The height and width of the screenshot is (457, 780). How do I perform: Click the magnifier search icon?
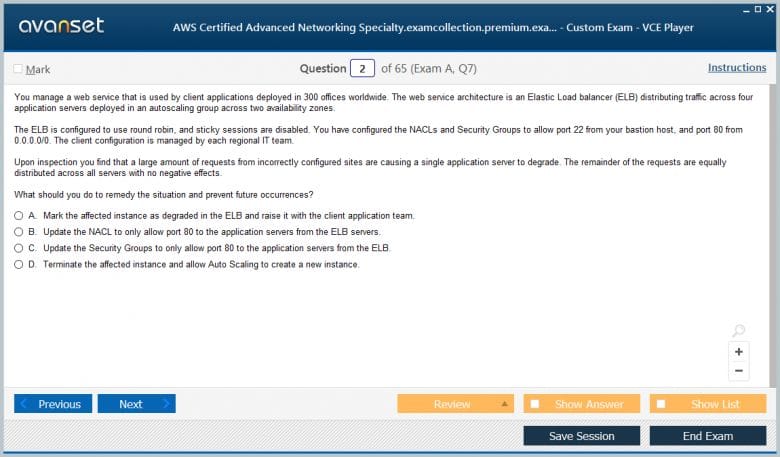click(x=739, y=331)
